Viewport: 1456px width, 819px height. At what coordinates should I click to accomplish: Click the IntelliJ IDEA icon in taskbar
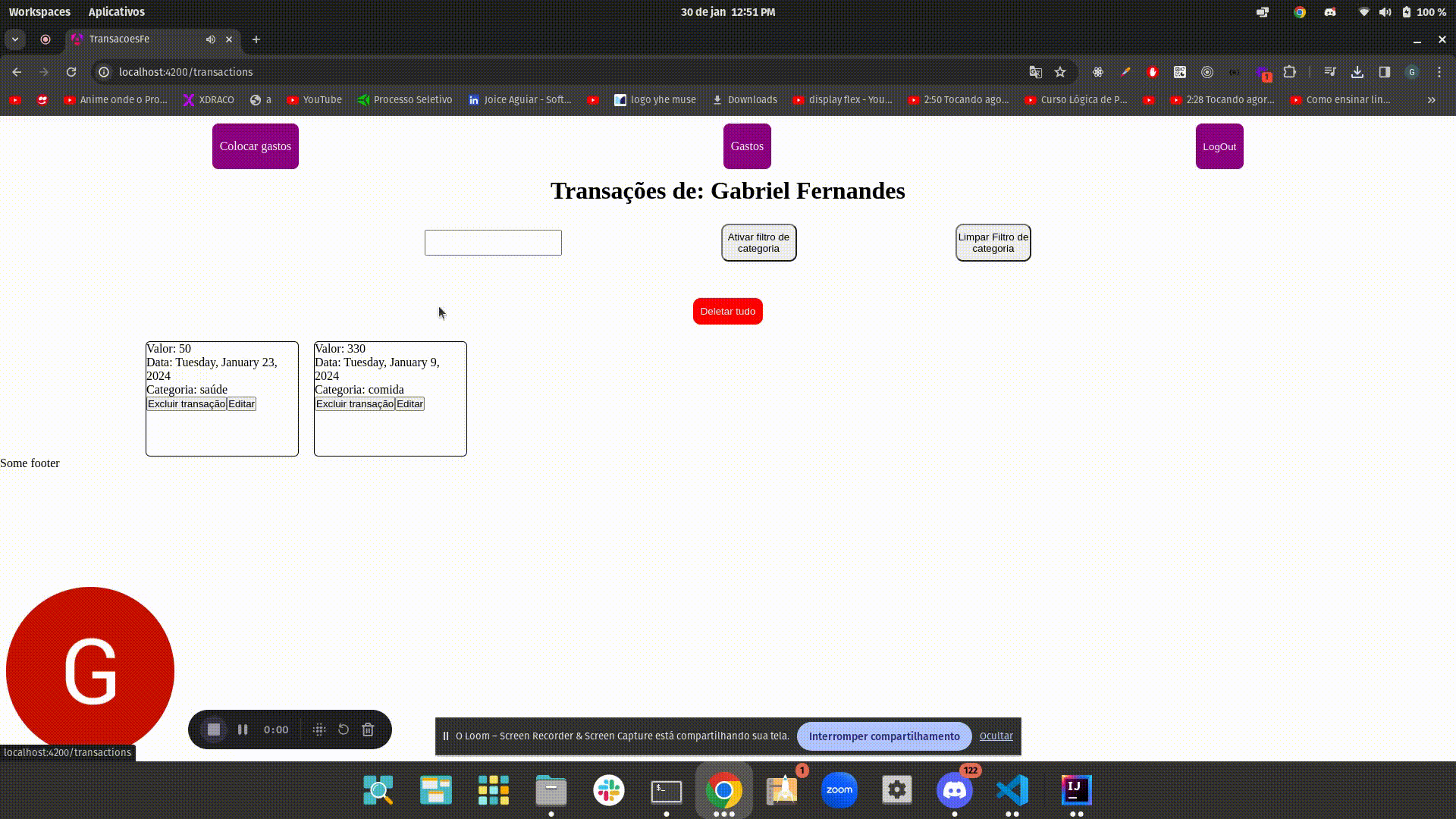coord(1075,790)
